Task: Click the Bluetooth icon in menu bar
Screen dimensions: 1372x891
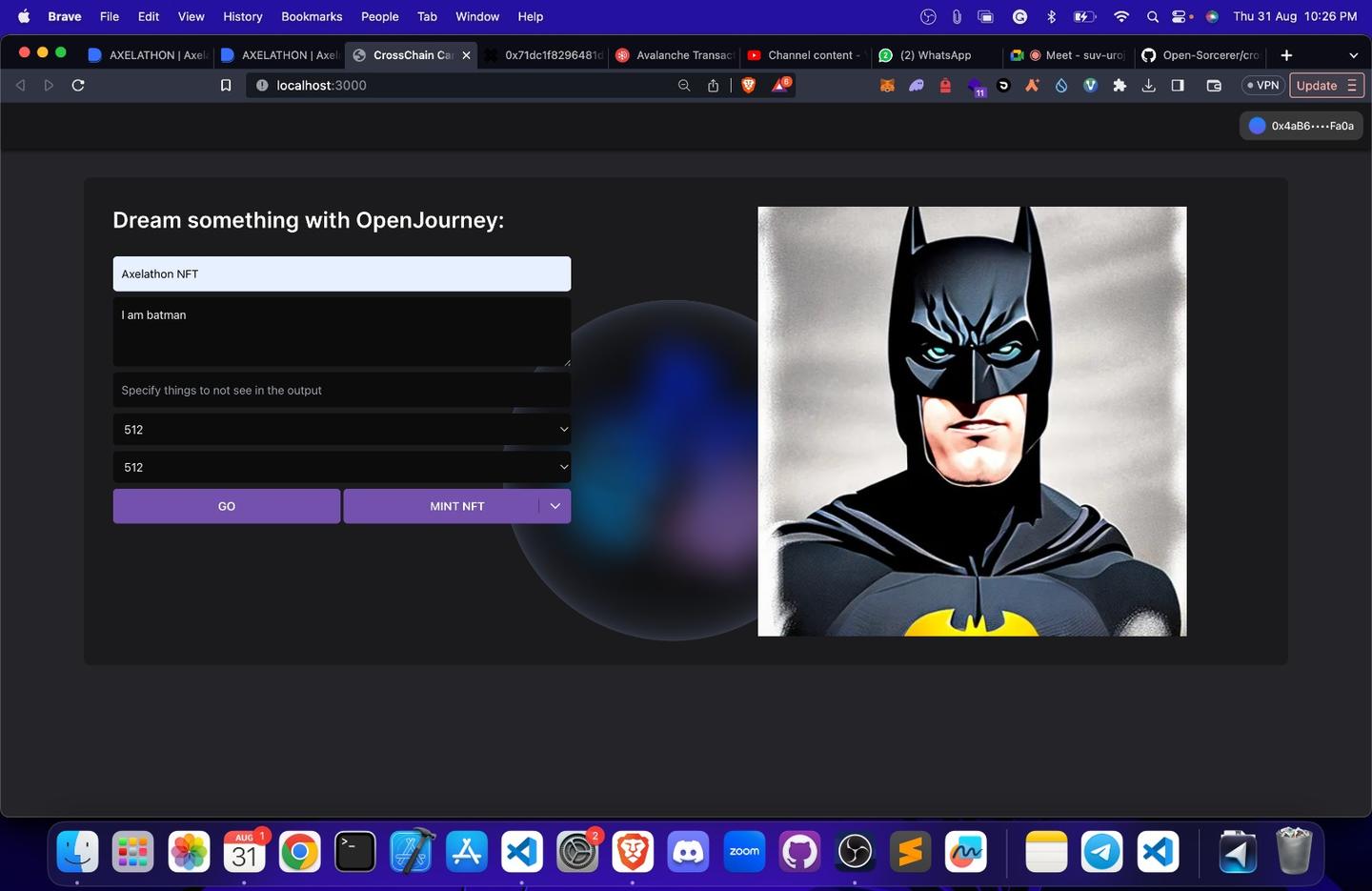Action: pyautogui.click(x=1051, y=16)
